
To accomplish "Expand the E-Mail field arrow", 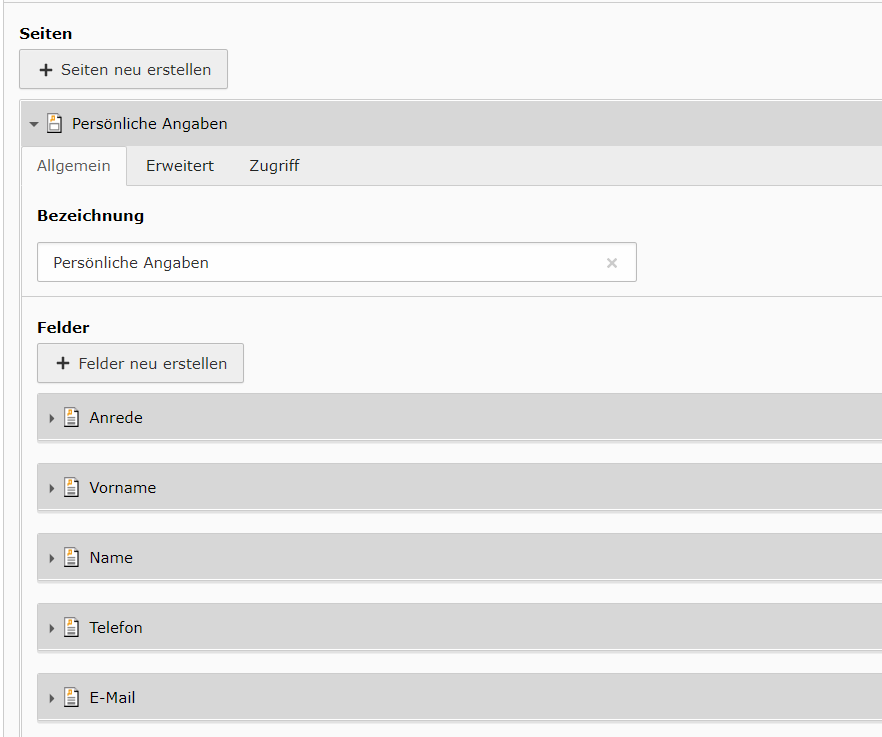I will (51, 698).
